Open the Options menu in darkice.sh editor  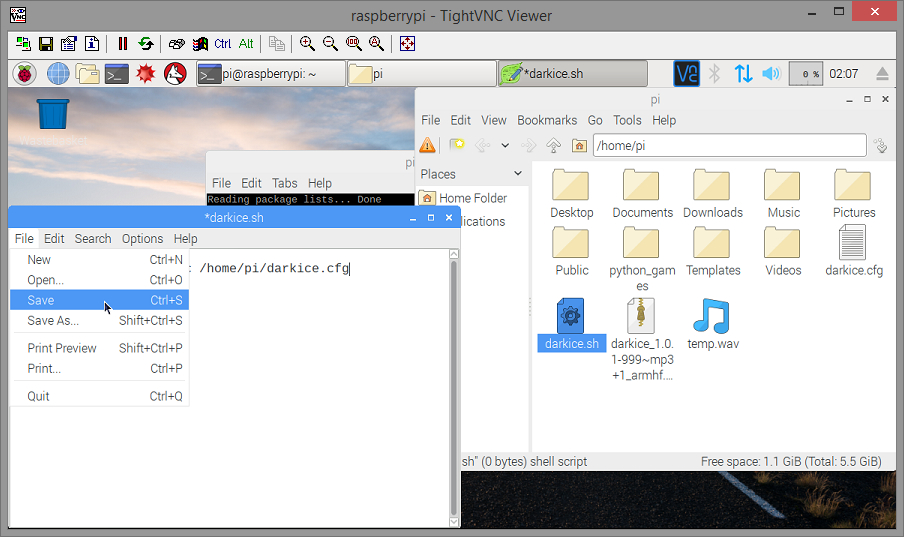point(142,239)
